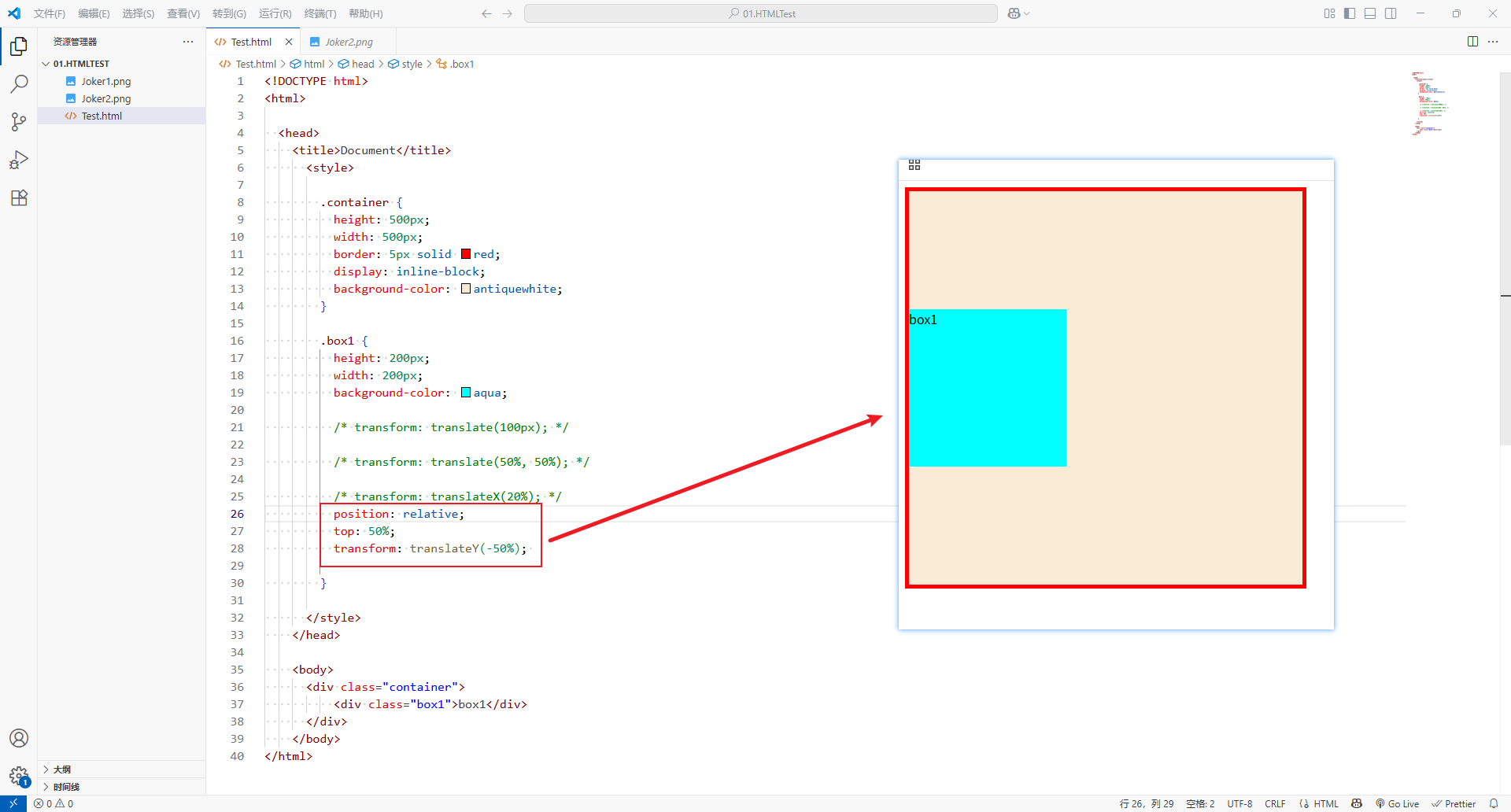This screenshot has height=812, width=1511.
Task: Open Explorer panel more actions menu
Action: pyautogui.click(x=187, y=42)
